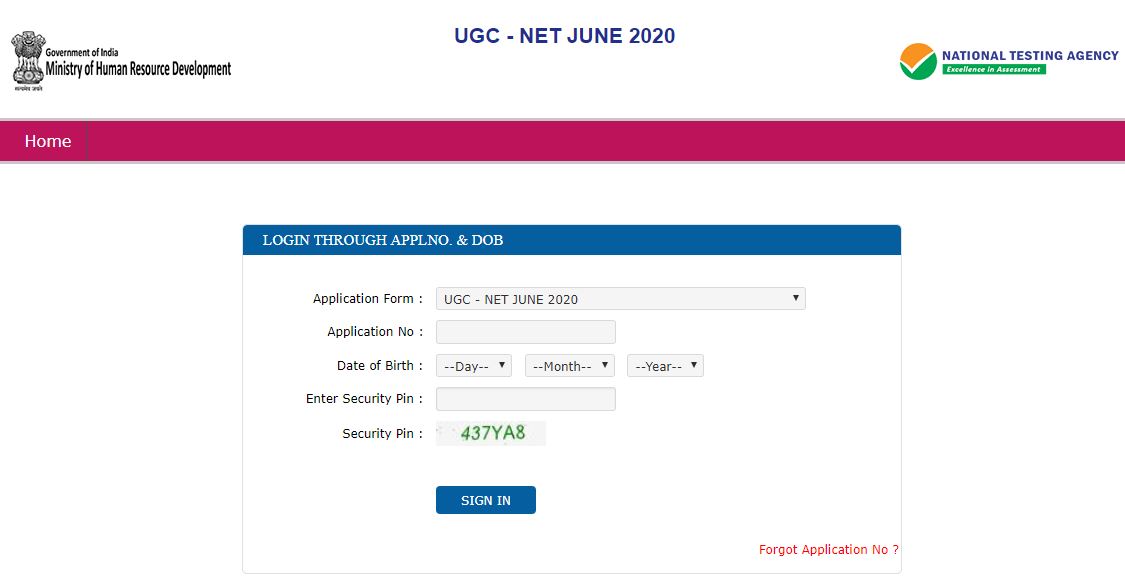The height and width of the screenshot is (576, 1125).
Task: Select the Home menu item
Action: (47, 141)
